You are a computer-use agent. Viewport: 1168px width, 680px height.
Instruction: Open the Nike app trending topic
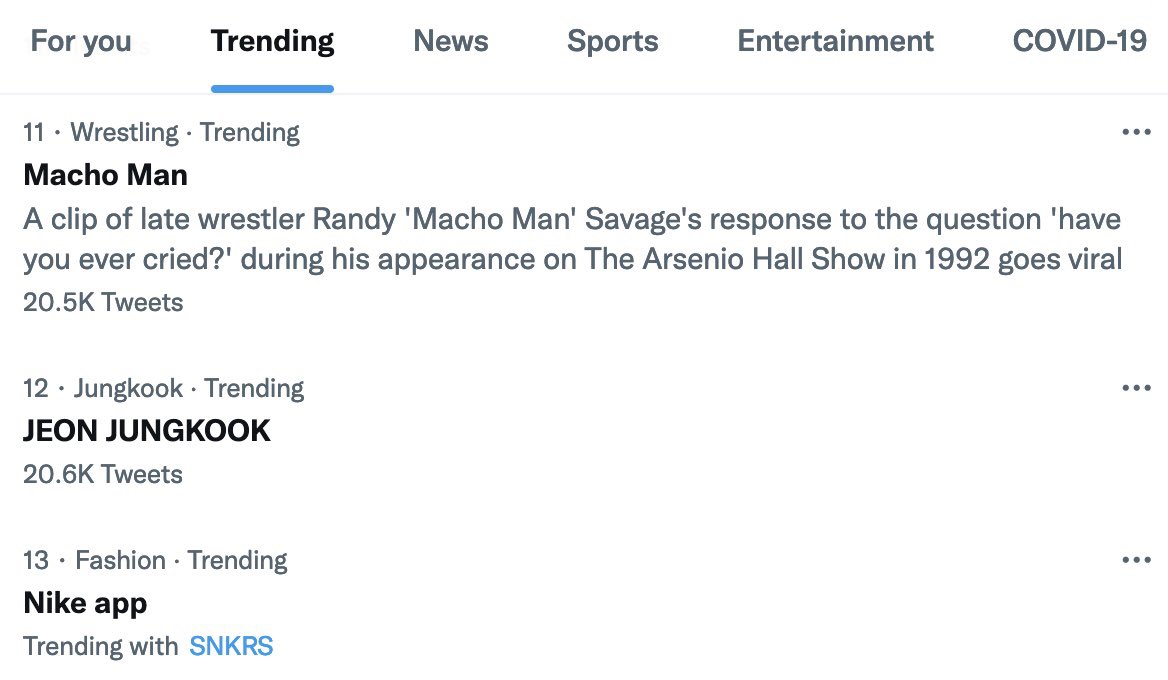(x=85, y=603)
